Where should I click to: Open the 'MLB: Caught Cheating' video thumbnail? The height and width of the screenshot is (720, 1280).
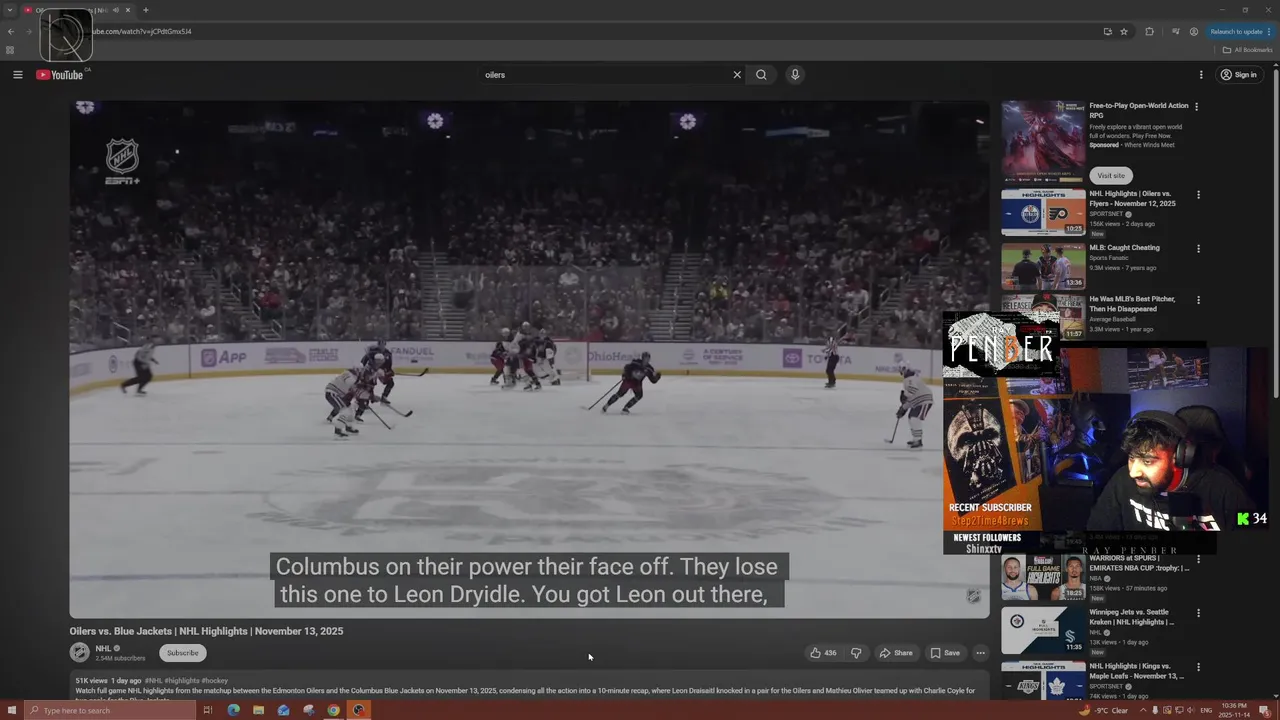(1043, 265)
